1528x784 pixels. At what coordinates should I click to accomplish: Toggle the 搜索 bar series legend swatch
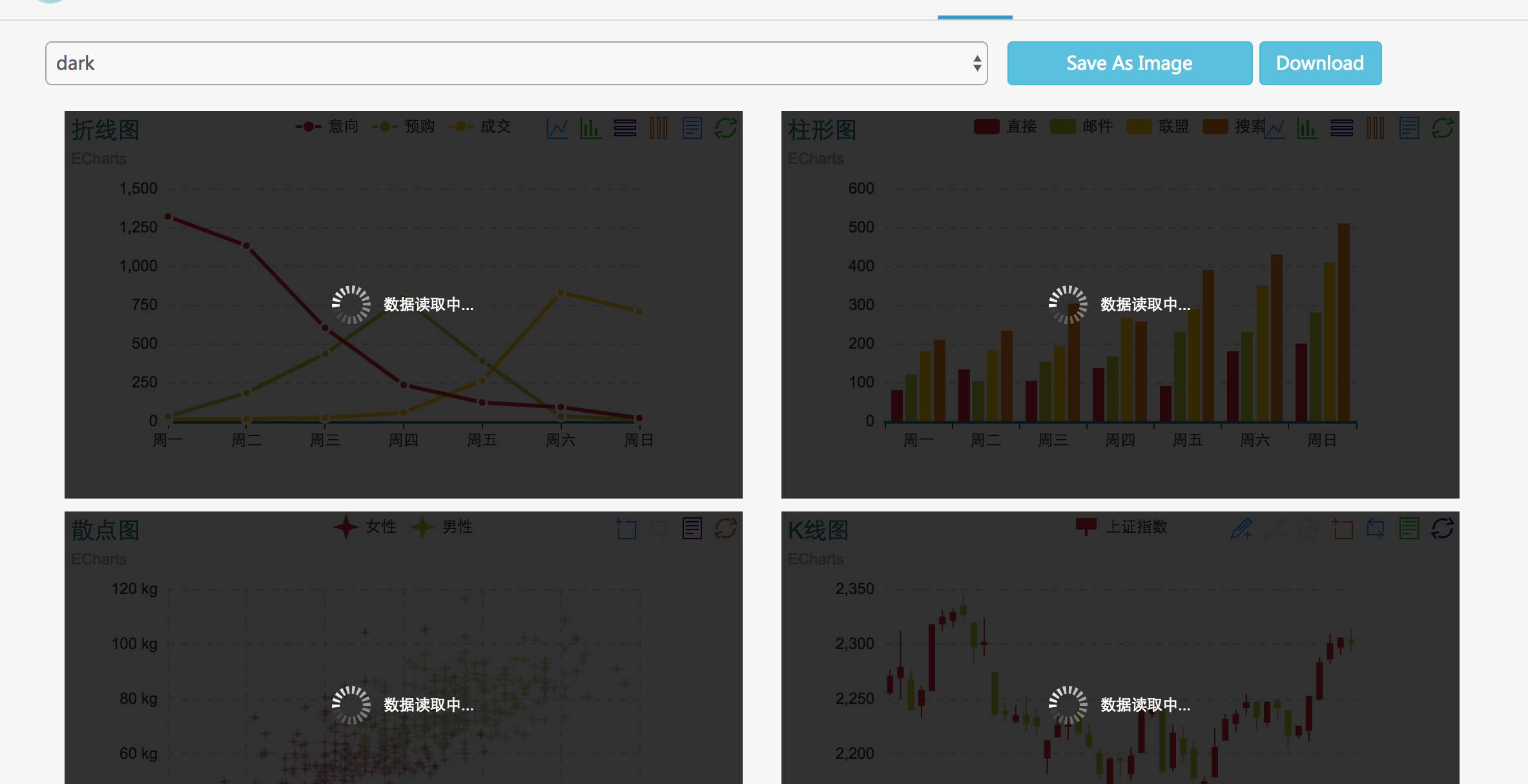pyautogui.click(x=1215, y=127)
